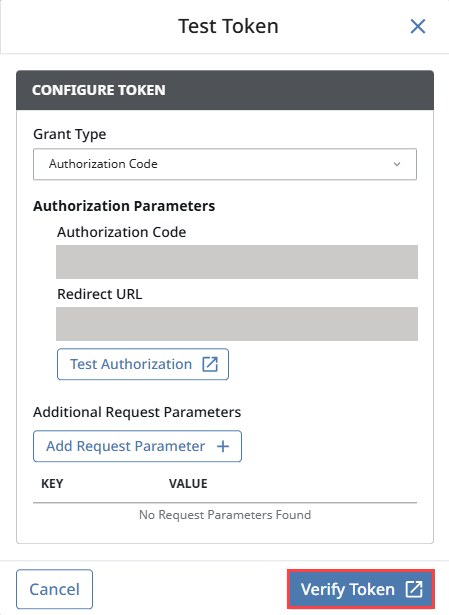This screenshot has height=615, width=449.
Task: Click the Verify Token button text
Action: pyautogui.click(x=347, y=589)
